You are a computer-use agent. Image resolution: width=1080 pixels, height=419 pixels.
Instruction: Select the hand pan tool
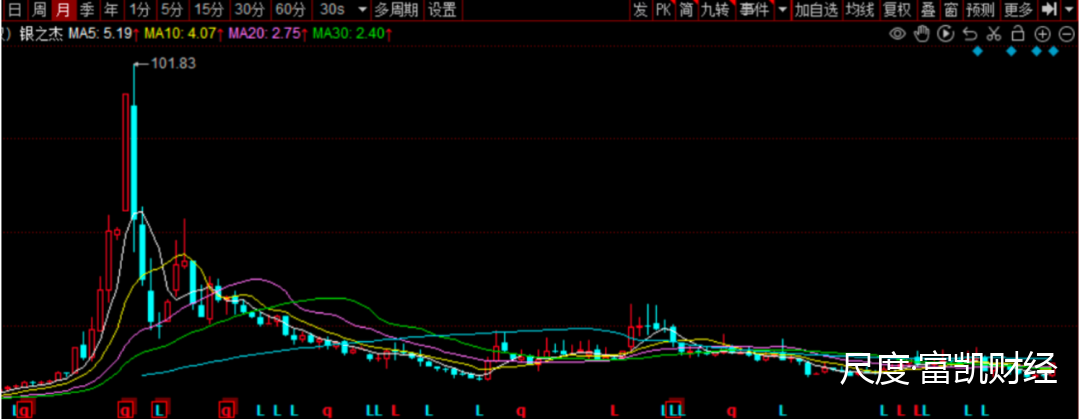(x=921, y=34)
